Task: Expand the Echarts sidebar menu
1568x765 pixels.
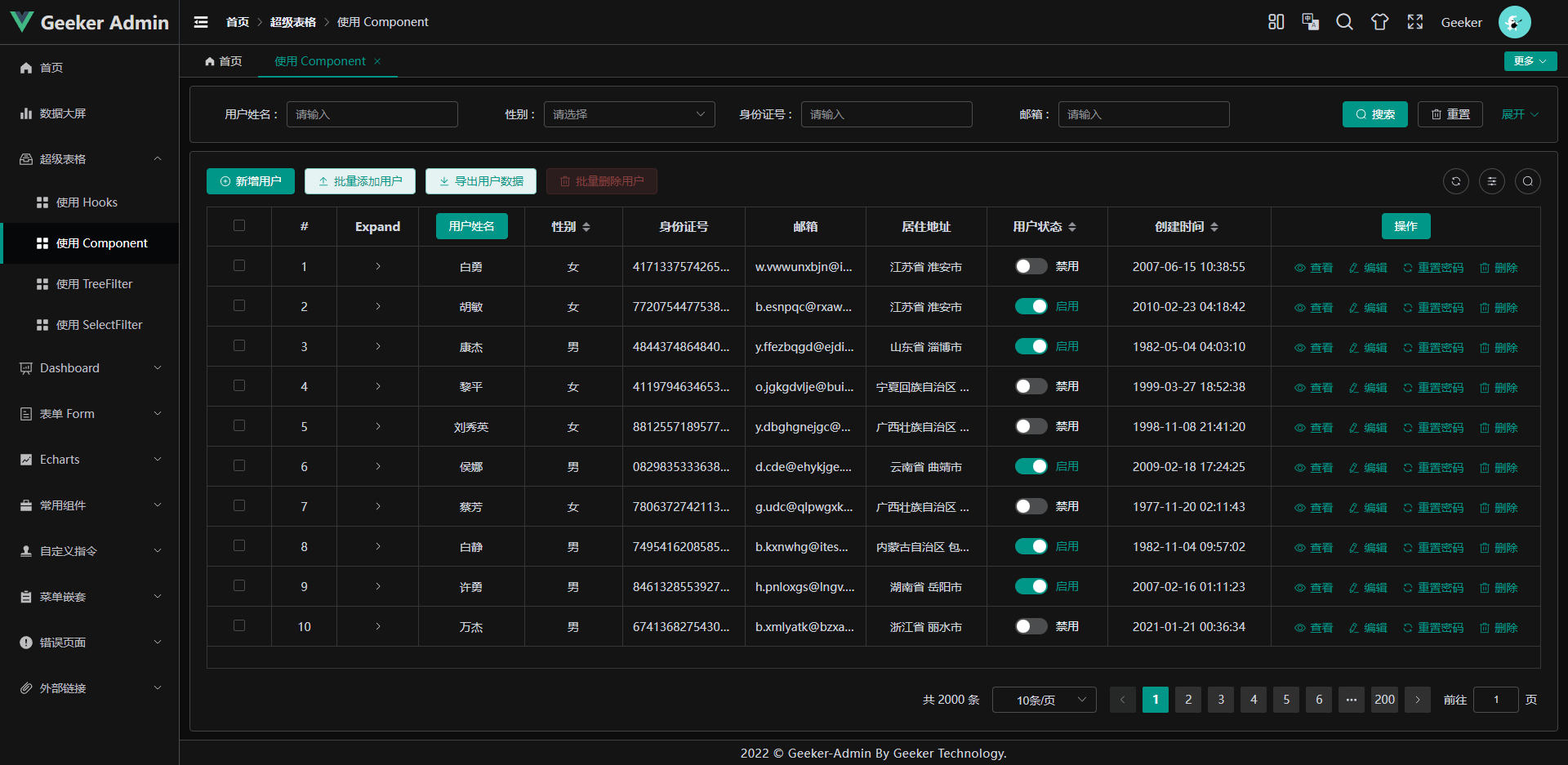Action: click(90, 460)
